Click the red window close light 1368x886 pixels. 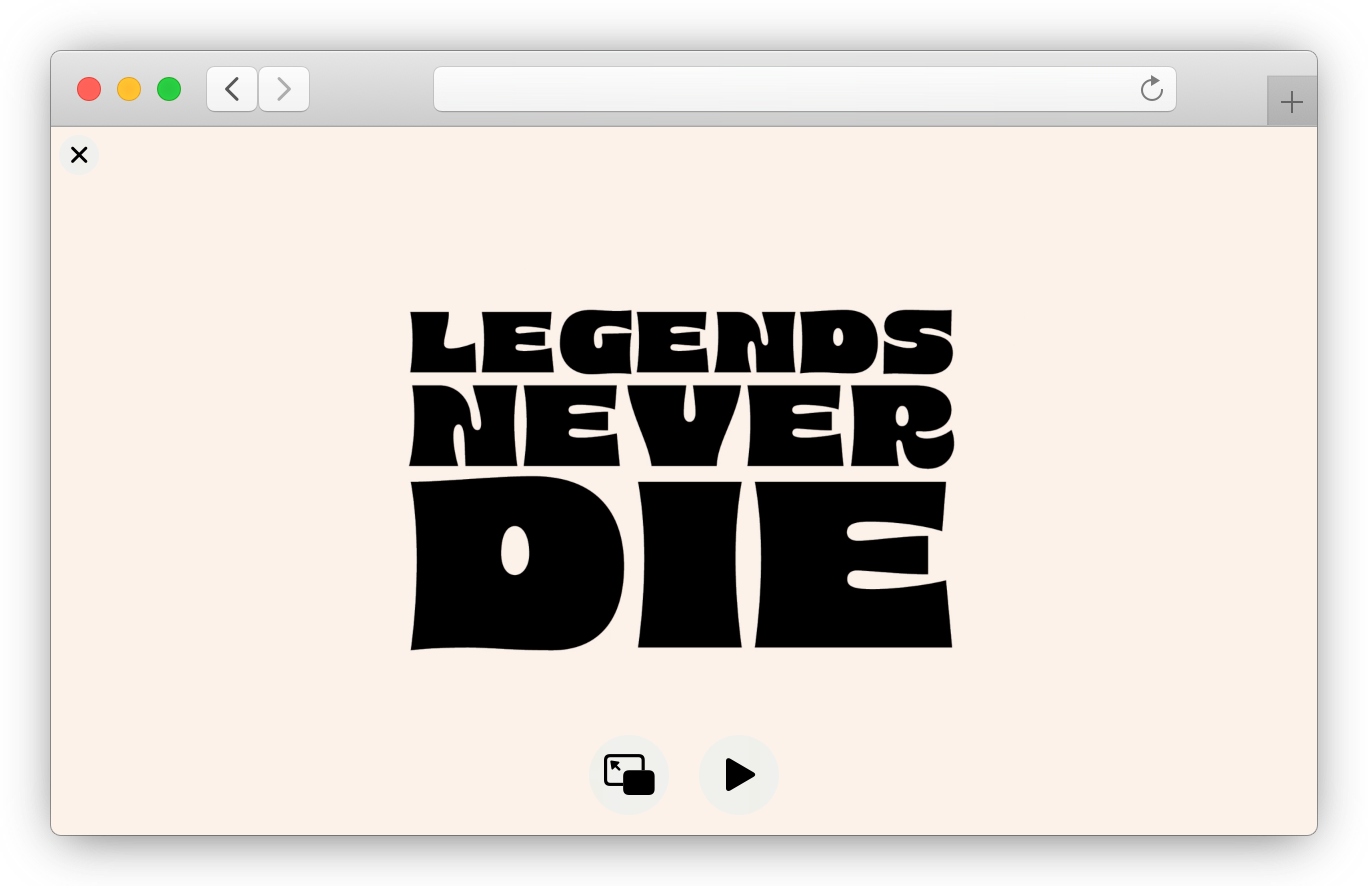tap(89, 90)
